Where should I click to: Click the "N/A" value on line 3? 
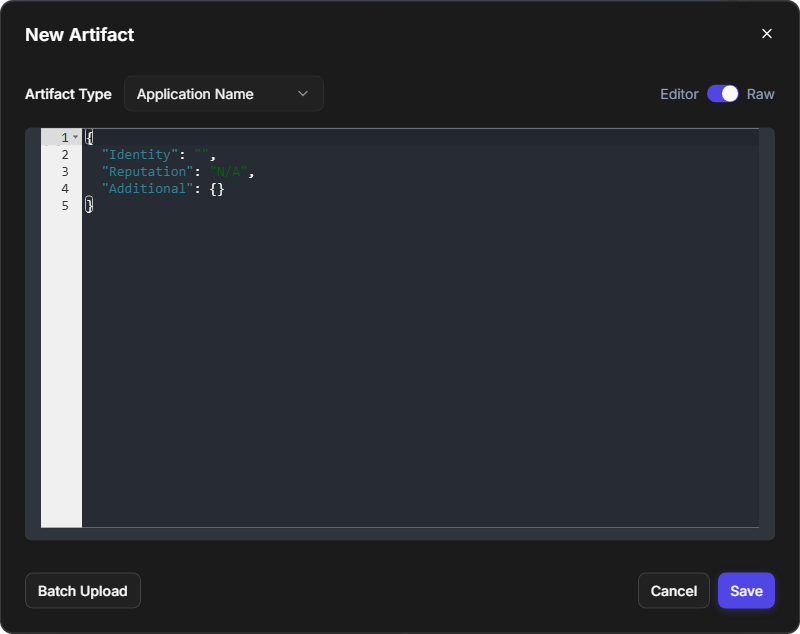tap(229, 172)
